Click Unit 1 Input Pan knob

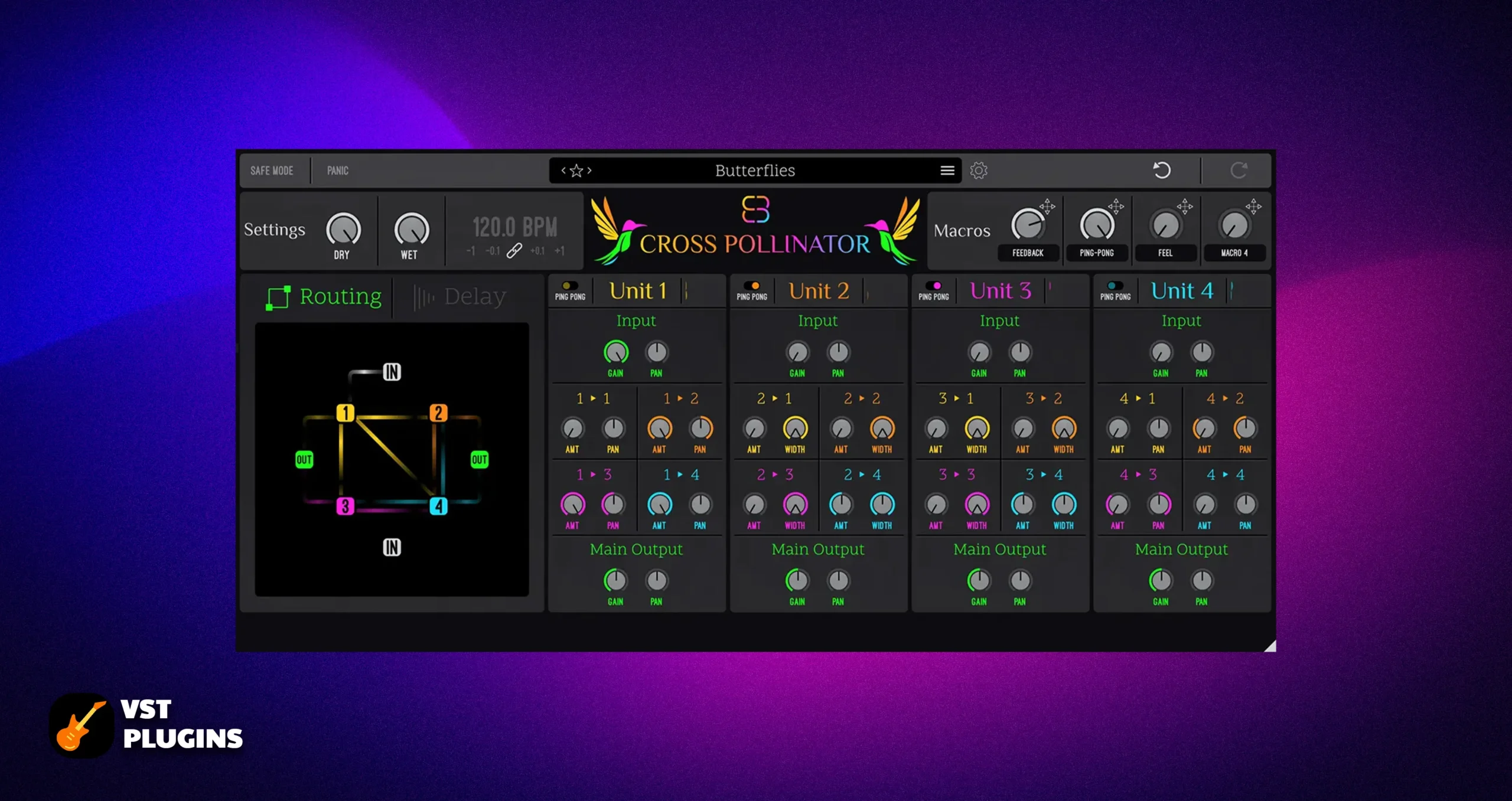[657, 352]
